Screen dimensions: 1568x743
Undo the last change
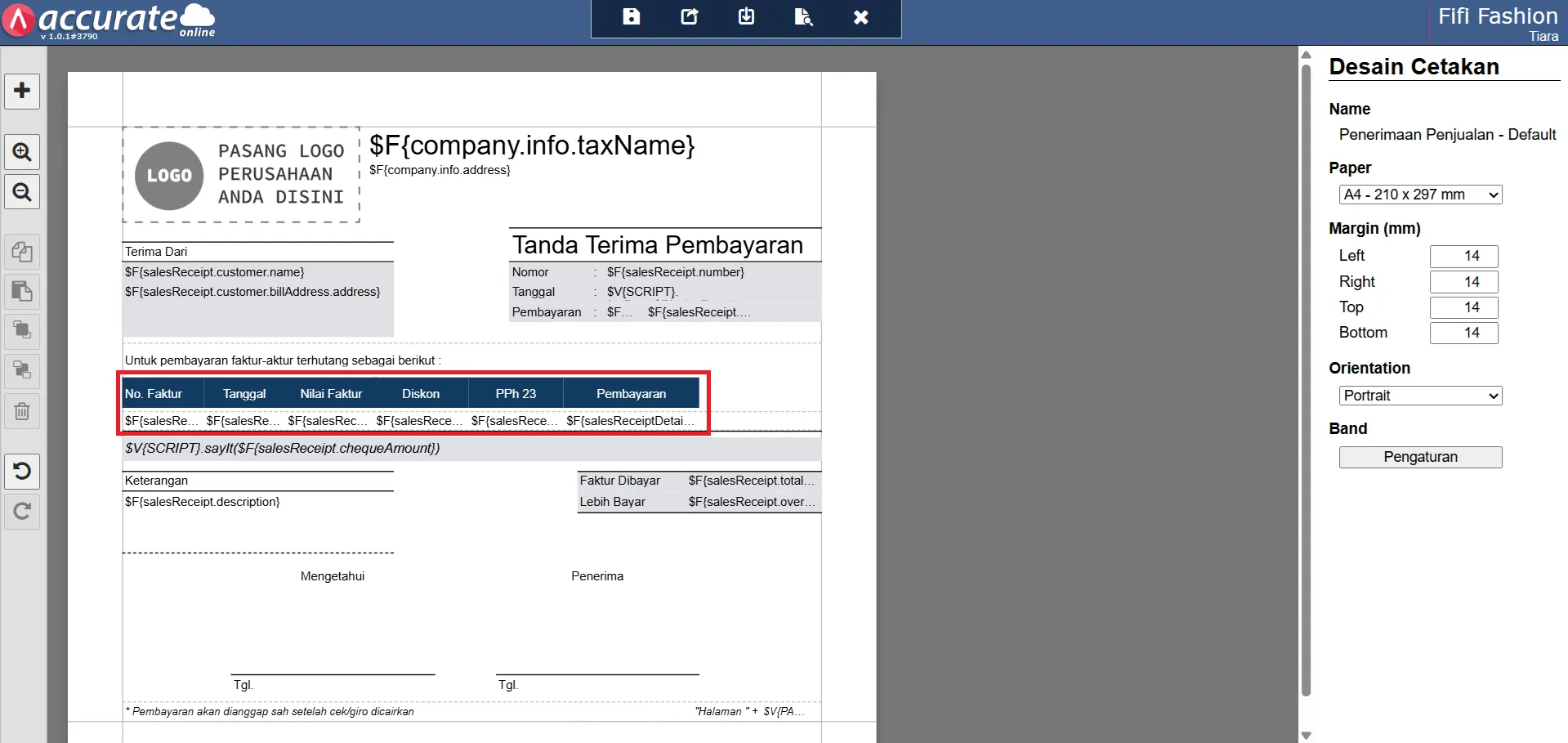(22, 472)
